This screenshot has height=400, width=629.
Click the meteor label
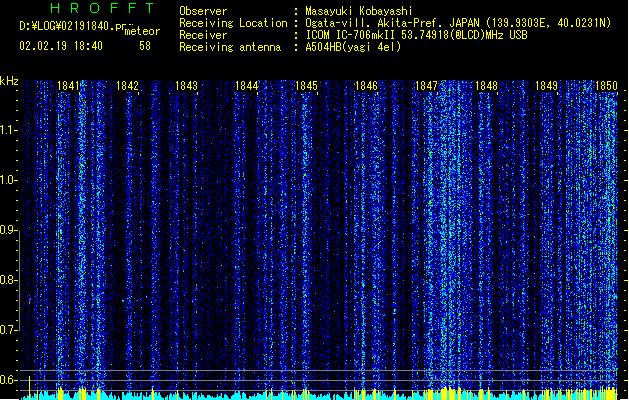[x=142, y=31]
